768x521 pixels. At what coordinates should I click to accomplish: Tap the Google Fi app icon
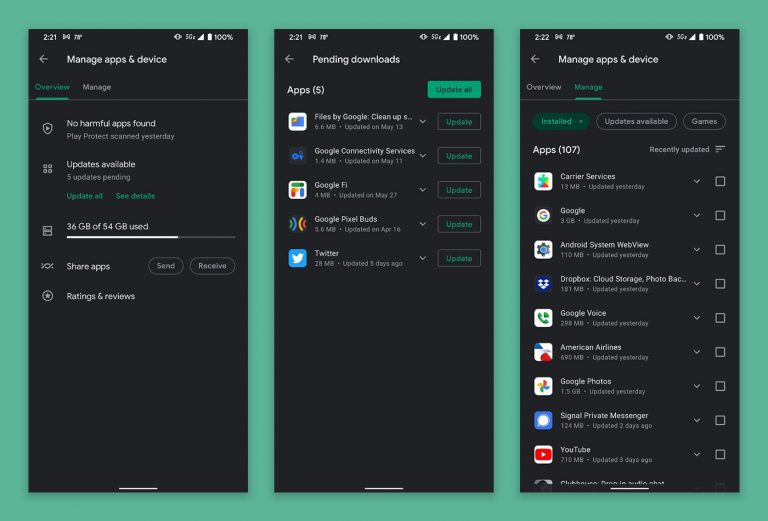[x=297, y=190]
